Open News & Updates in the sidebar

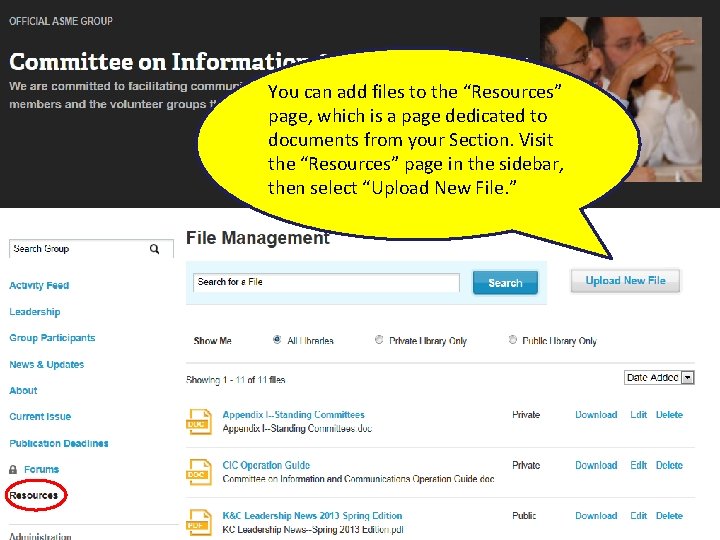tap(46, 365)
